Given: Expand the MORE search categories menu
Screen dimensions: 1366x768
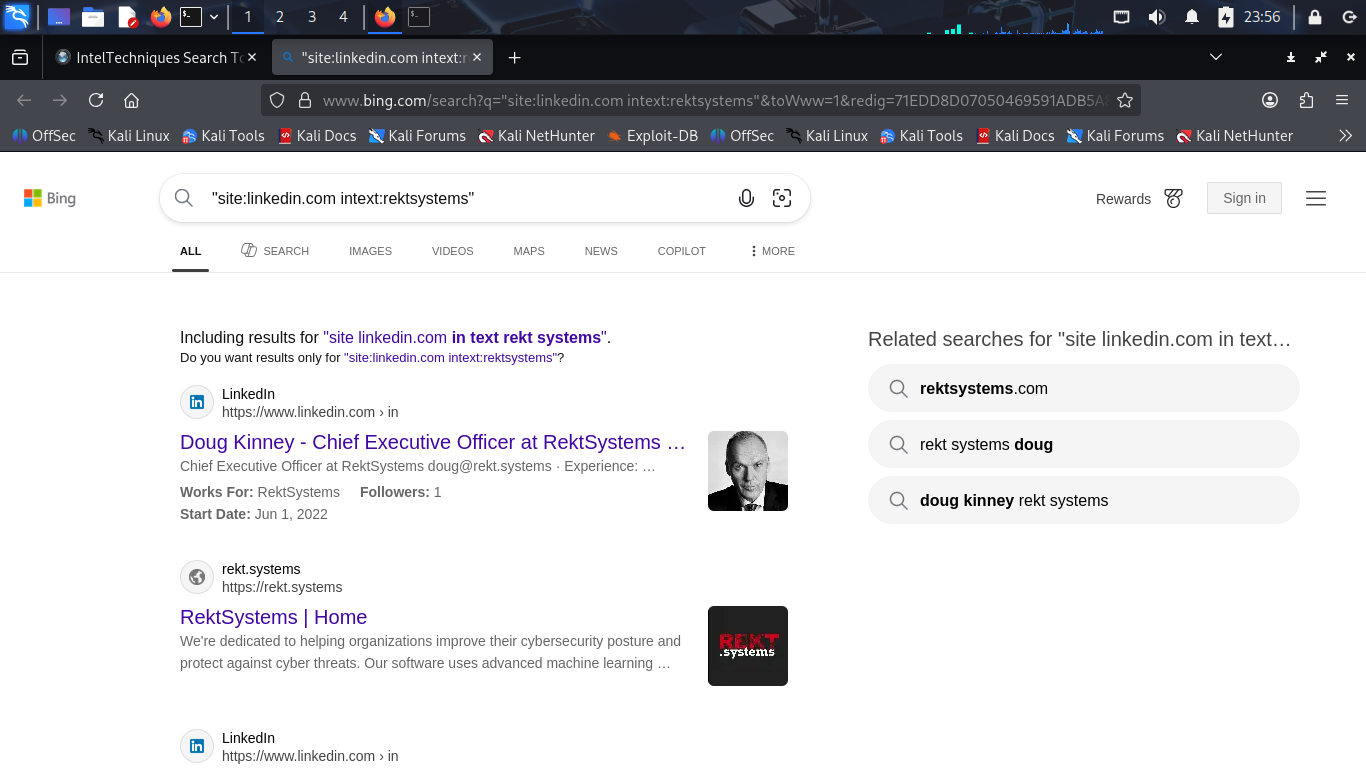Looking at the screenshot, I should point(772,251).
